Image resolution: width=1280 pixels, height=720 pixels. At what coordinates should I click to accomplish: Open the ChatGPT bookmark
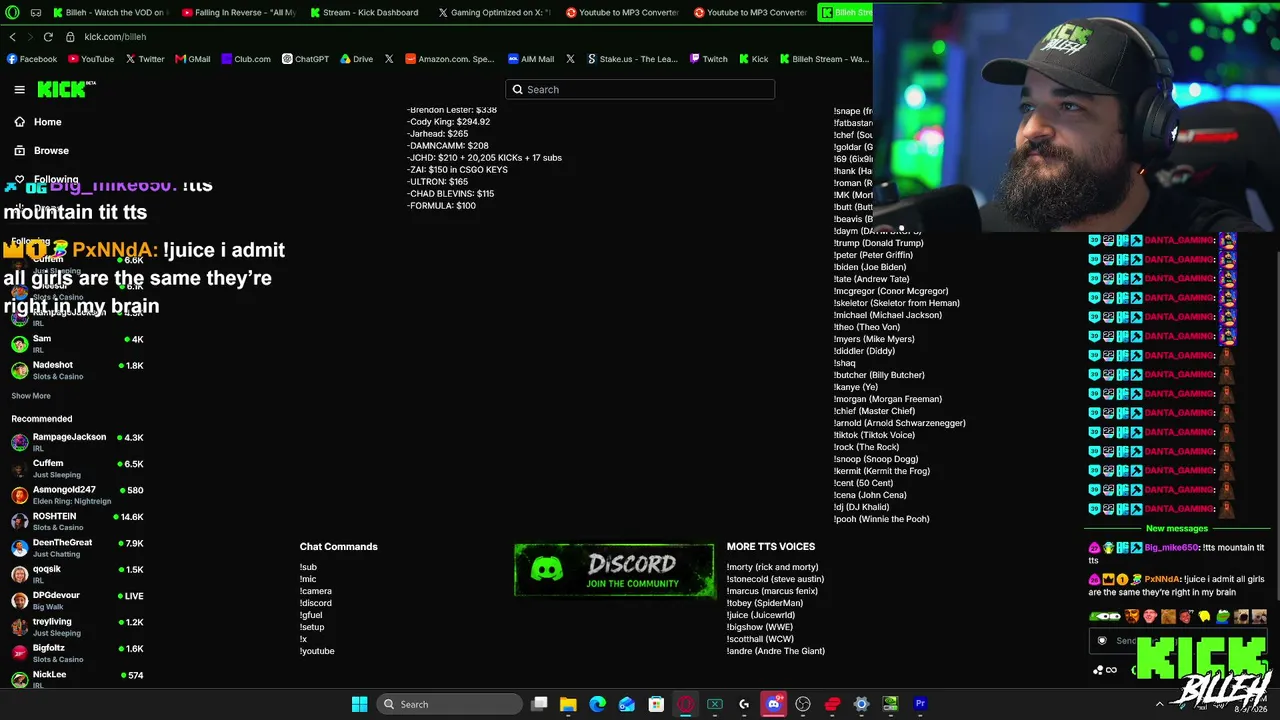point(305,59)
